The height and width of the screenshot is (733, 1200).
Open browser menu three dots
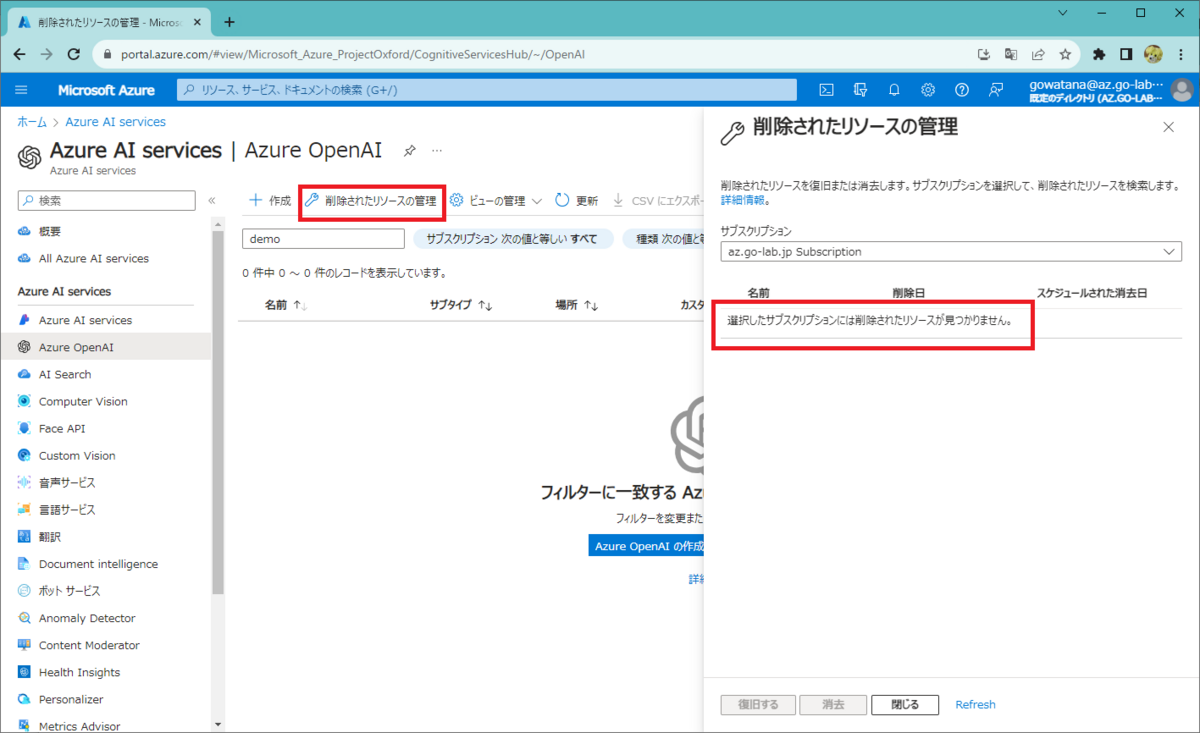1182,54
